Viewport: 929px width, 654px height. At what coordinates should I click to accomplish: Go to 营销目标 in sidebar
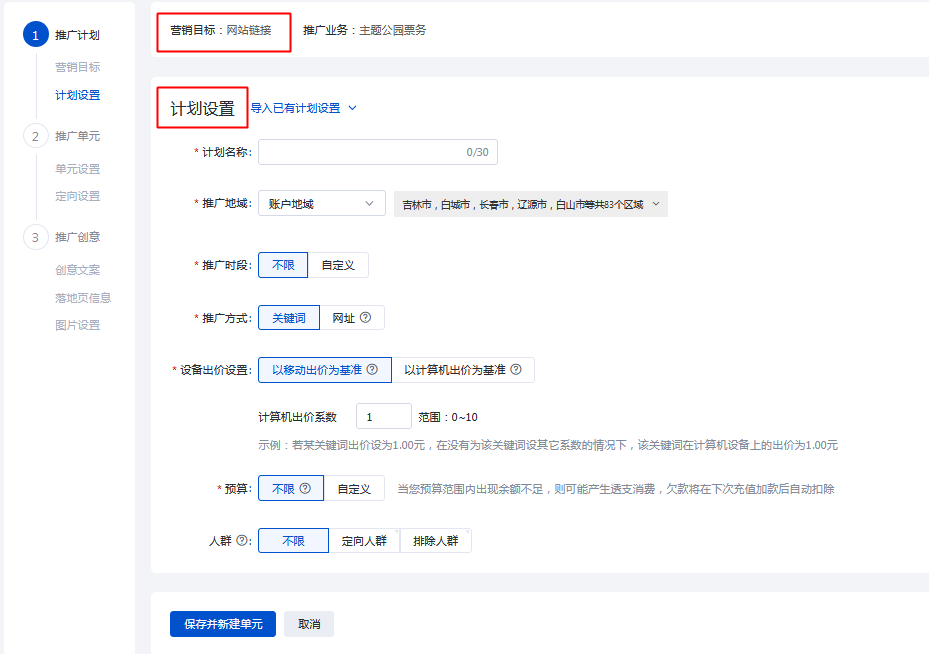[x=78, y=67]
